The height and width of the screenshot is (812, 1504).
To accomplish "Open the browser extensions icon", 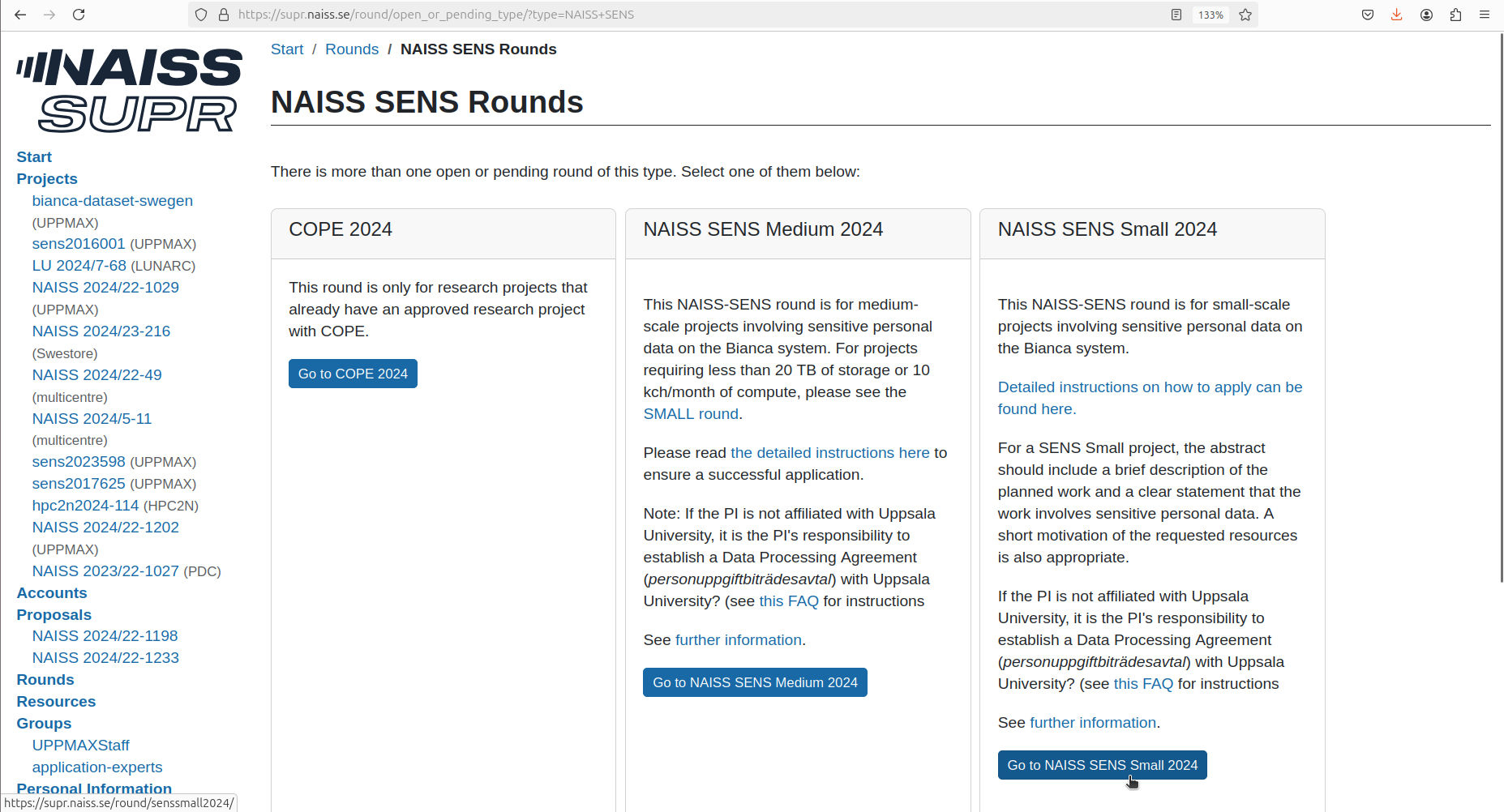I will (x=1456, y=14).
